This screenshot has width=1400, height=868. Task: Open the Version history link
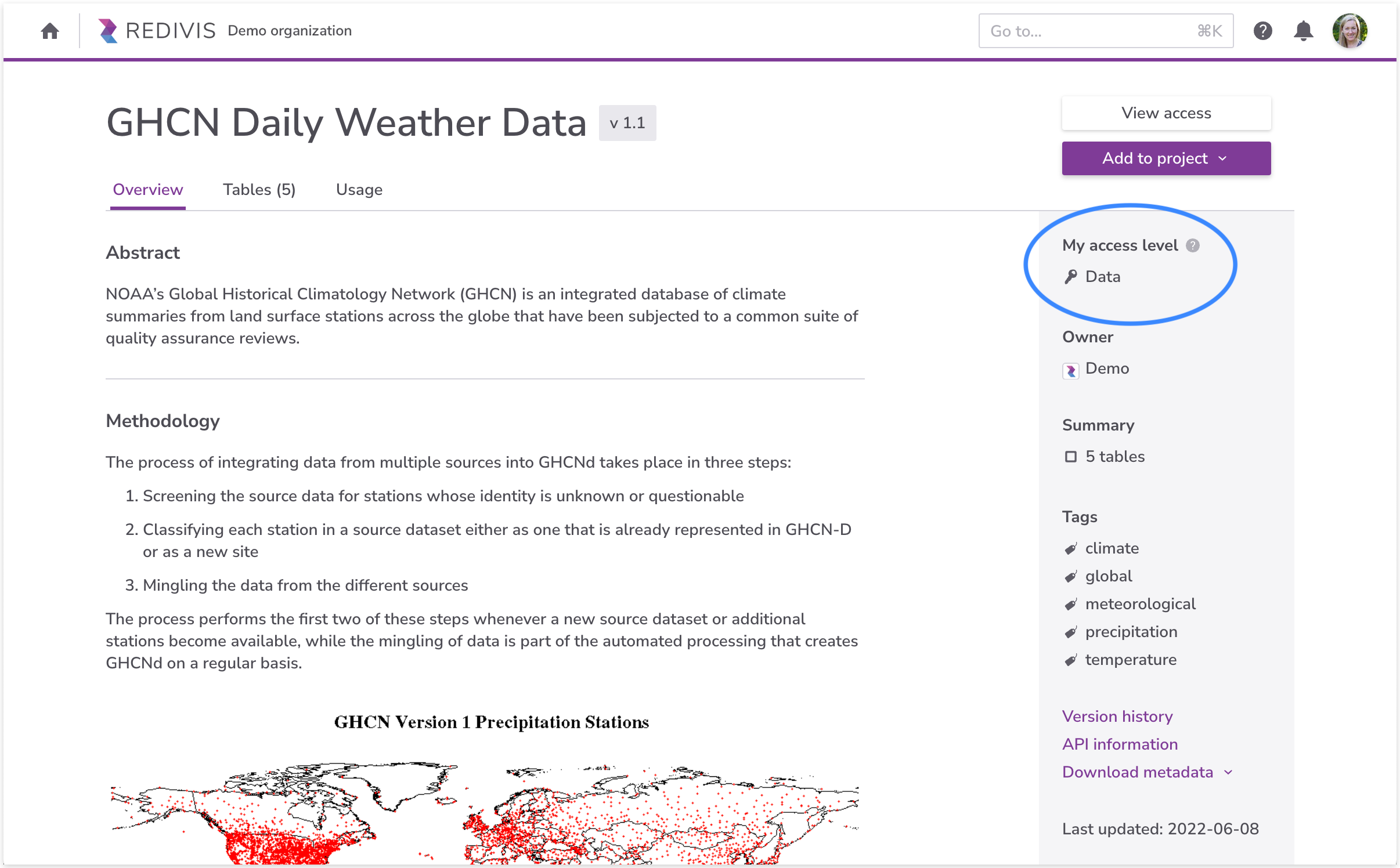1117,717
